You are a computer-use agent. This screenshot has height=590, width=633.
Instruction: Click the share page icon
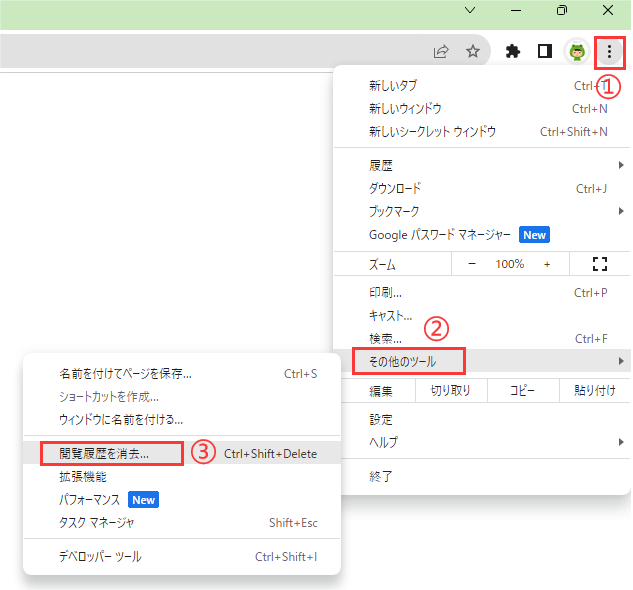(x=441, y=51)
